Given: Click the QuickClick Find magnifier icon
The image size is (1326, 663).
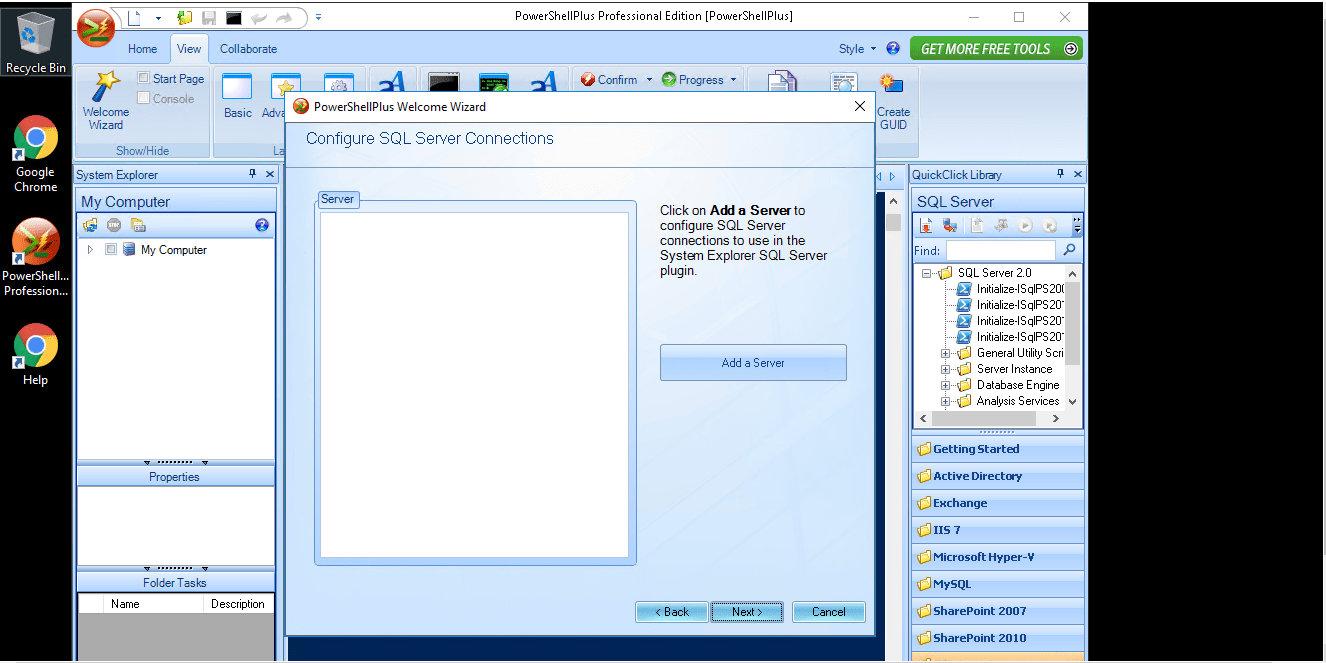Looking at the screenshot, I should tap(1069, 250).
